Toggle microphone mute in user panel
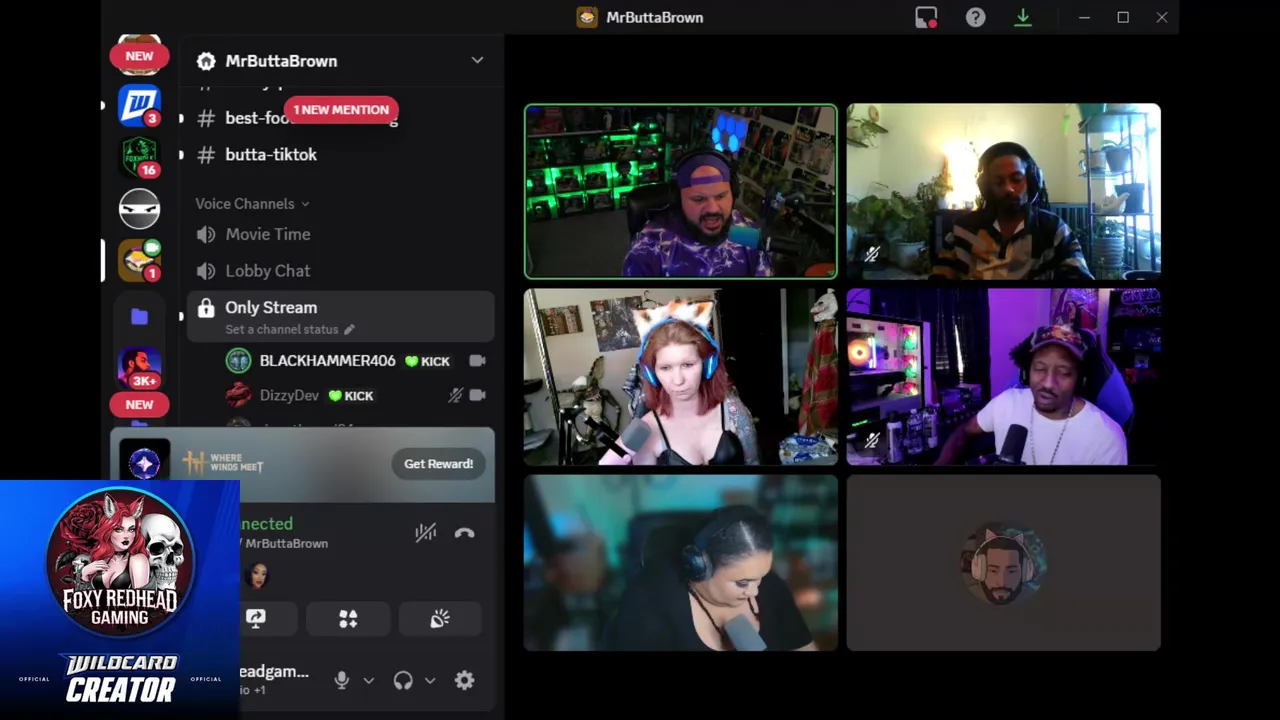The width and height of the screenshot is (1280, 720). click(x=341, y=680)
